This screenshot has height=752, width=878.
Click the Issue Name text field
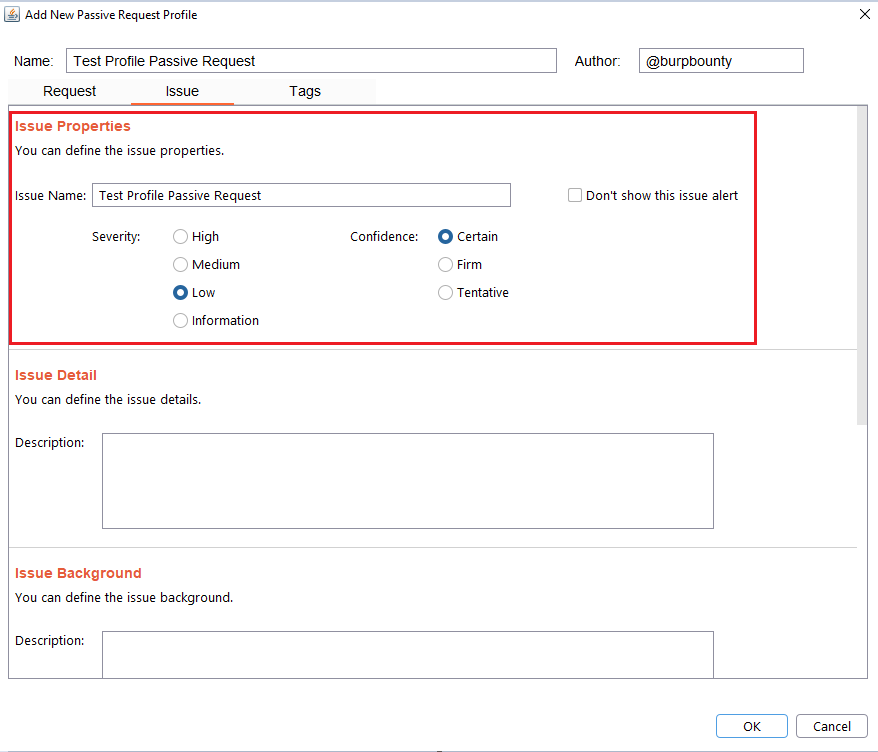[301, 195]
